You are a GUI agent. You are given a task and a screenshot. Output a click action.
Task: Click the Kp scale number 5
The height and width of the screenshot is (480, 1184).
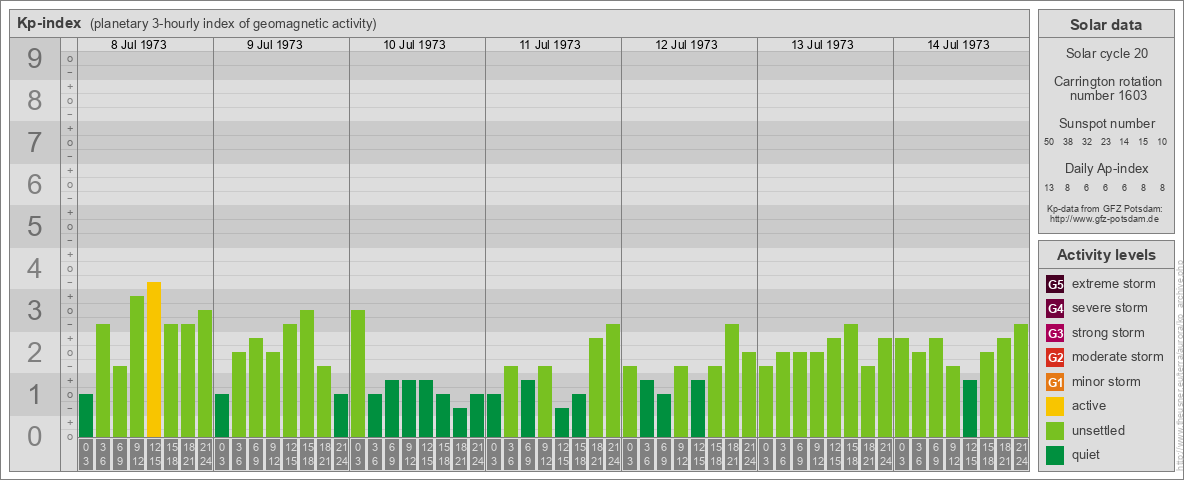[x=34, y=226]
